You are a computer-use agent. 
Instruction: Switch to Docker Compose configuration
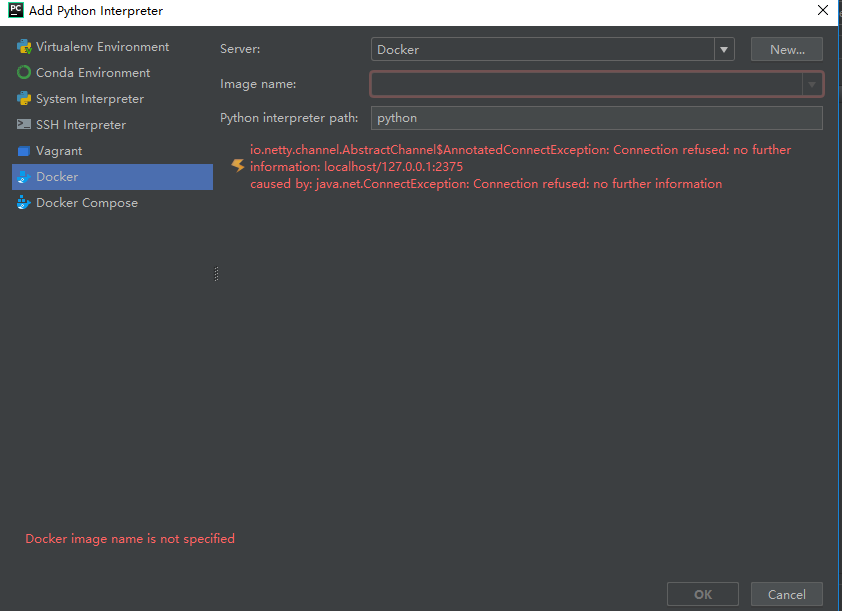click(x=87, y=202)
